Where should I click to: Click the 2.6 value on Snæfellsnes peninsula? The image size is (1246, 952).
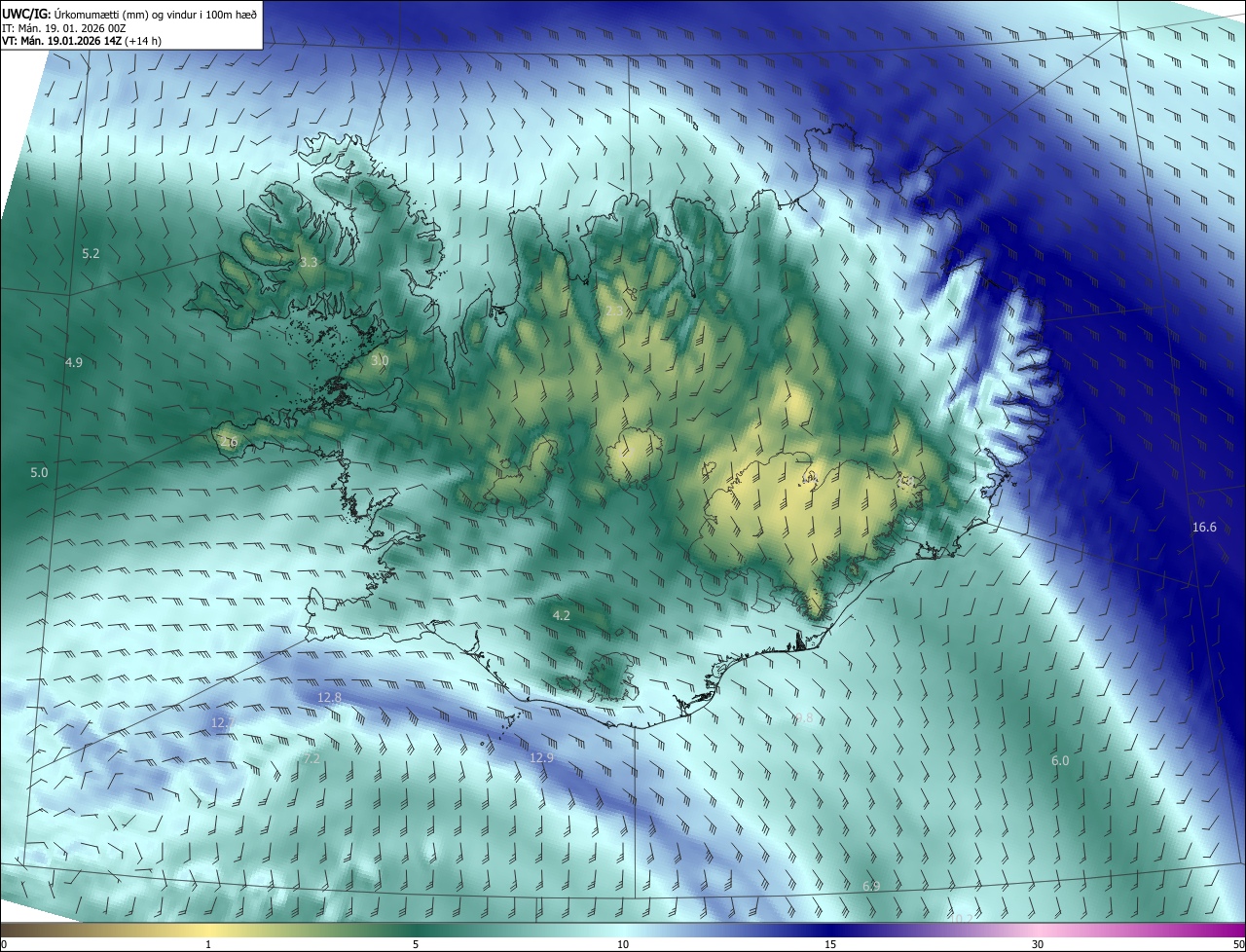229,442
